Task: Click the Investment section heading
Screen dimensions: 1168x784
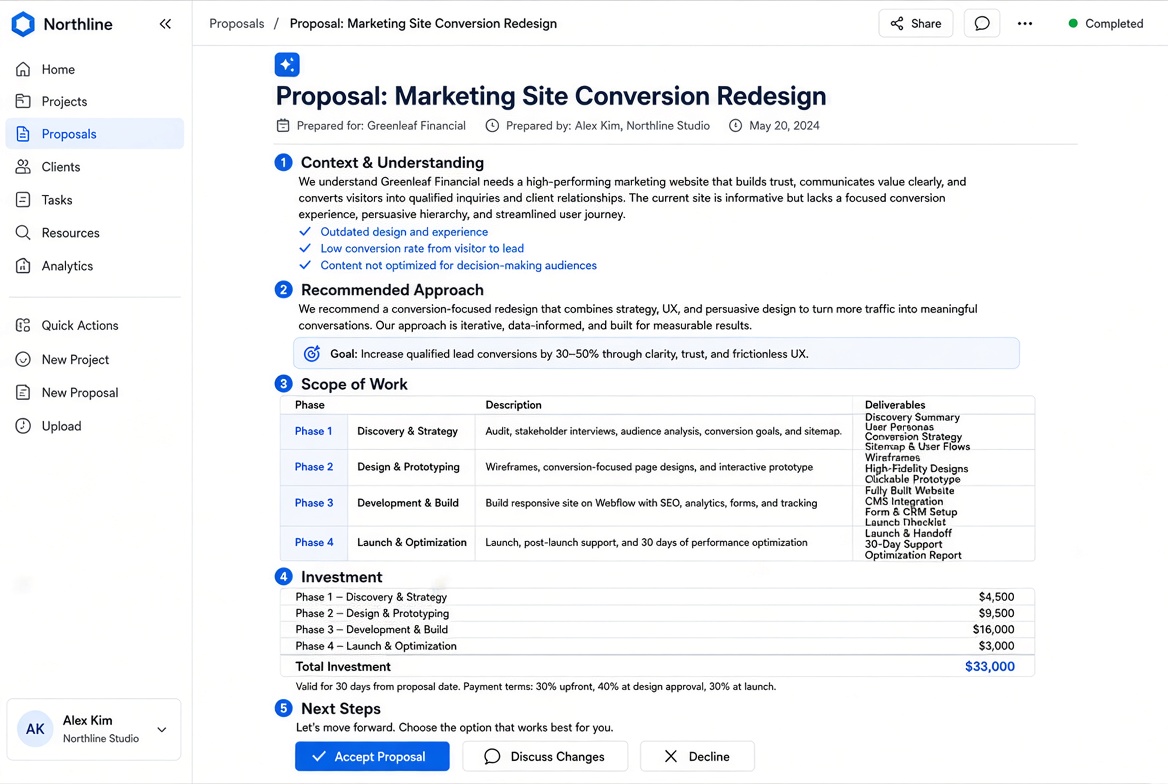Action: tap(342, 577)
